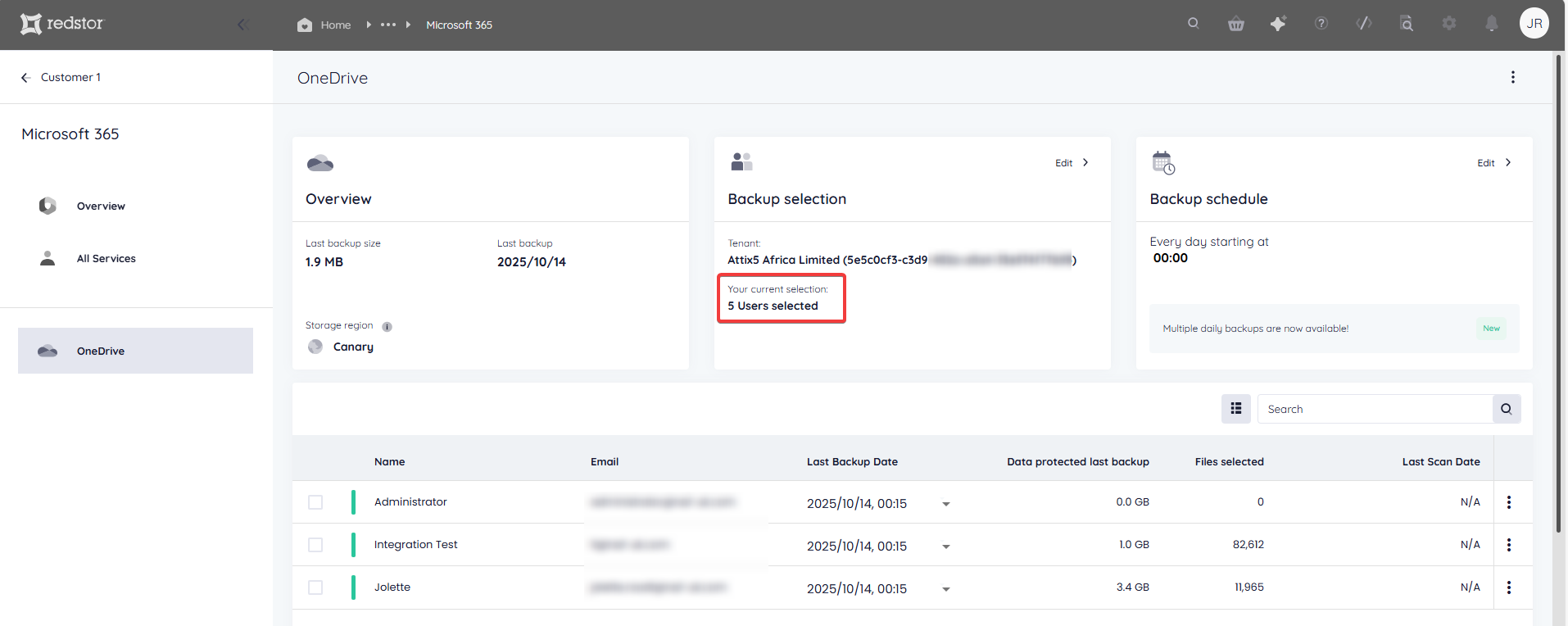The height and width of the screenshot is (626, 1568).
Task: Click Customer 1 back link
Action: pos(70,77)
